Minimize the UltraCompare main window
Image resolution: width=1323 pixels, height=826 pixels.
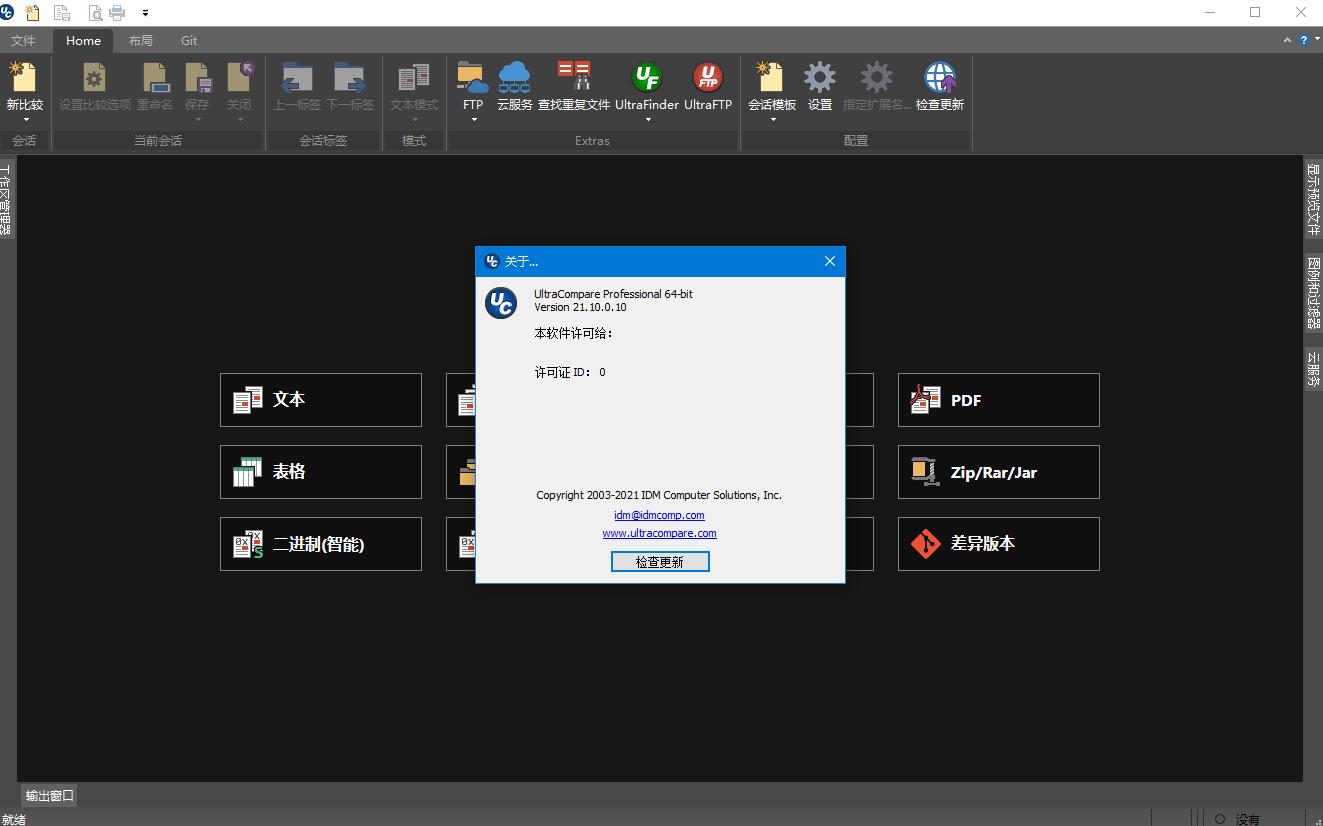click(1210, 13)
